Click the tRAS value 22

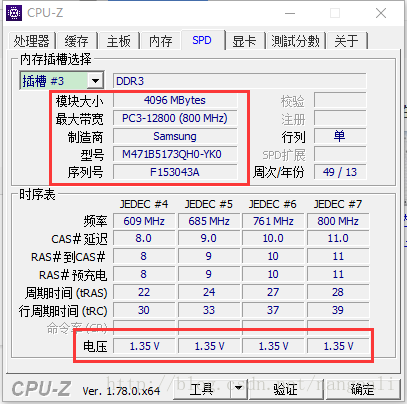point(144,292)
